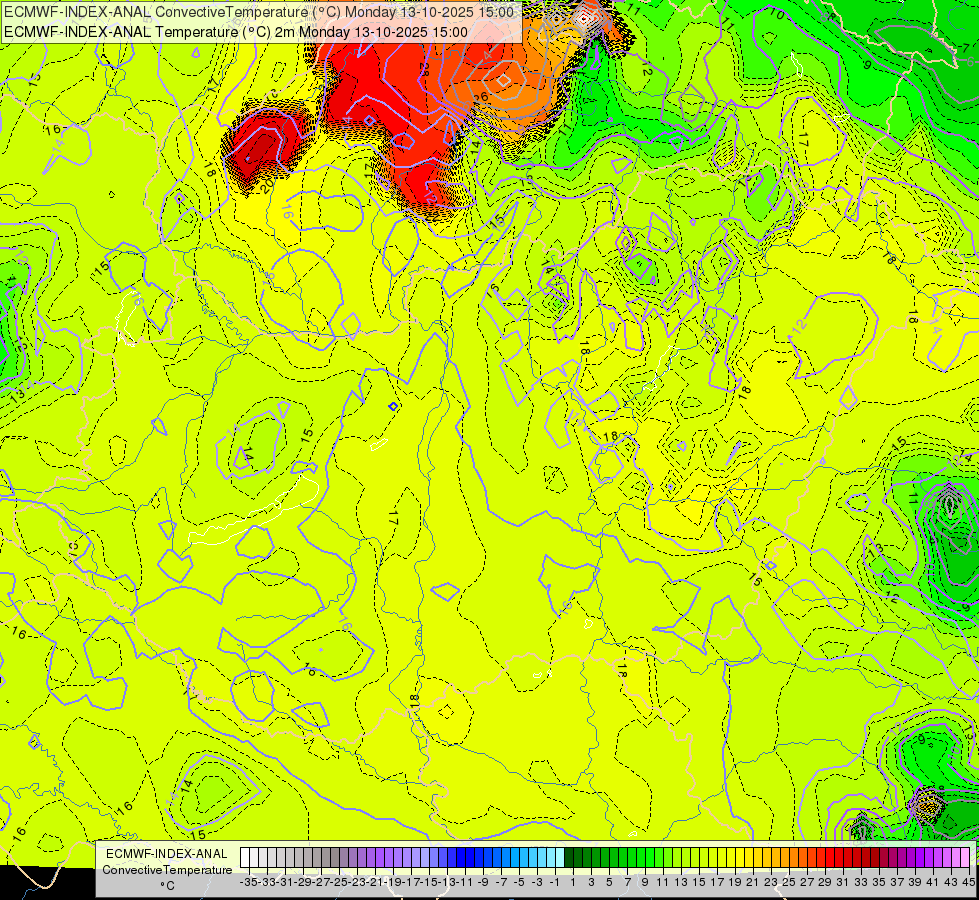Click the '-35' legend tick label
The image size is (979, 900).
coord(248,882)
